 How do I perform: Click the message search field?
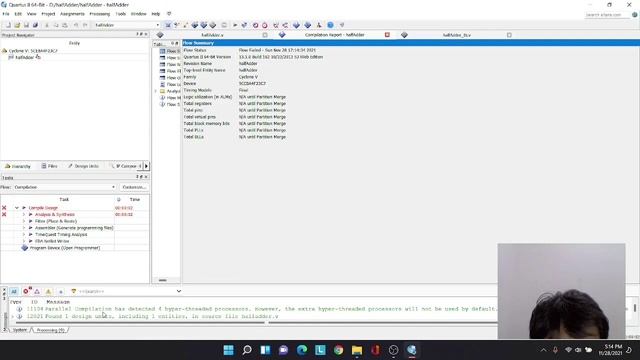tap(127, 291)
